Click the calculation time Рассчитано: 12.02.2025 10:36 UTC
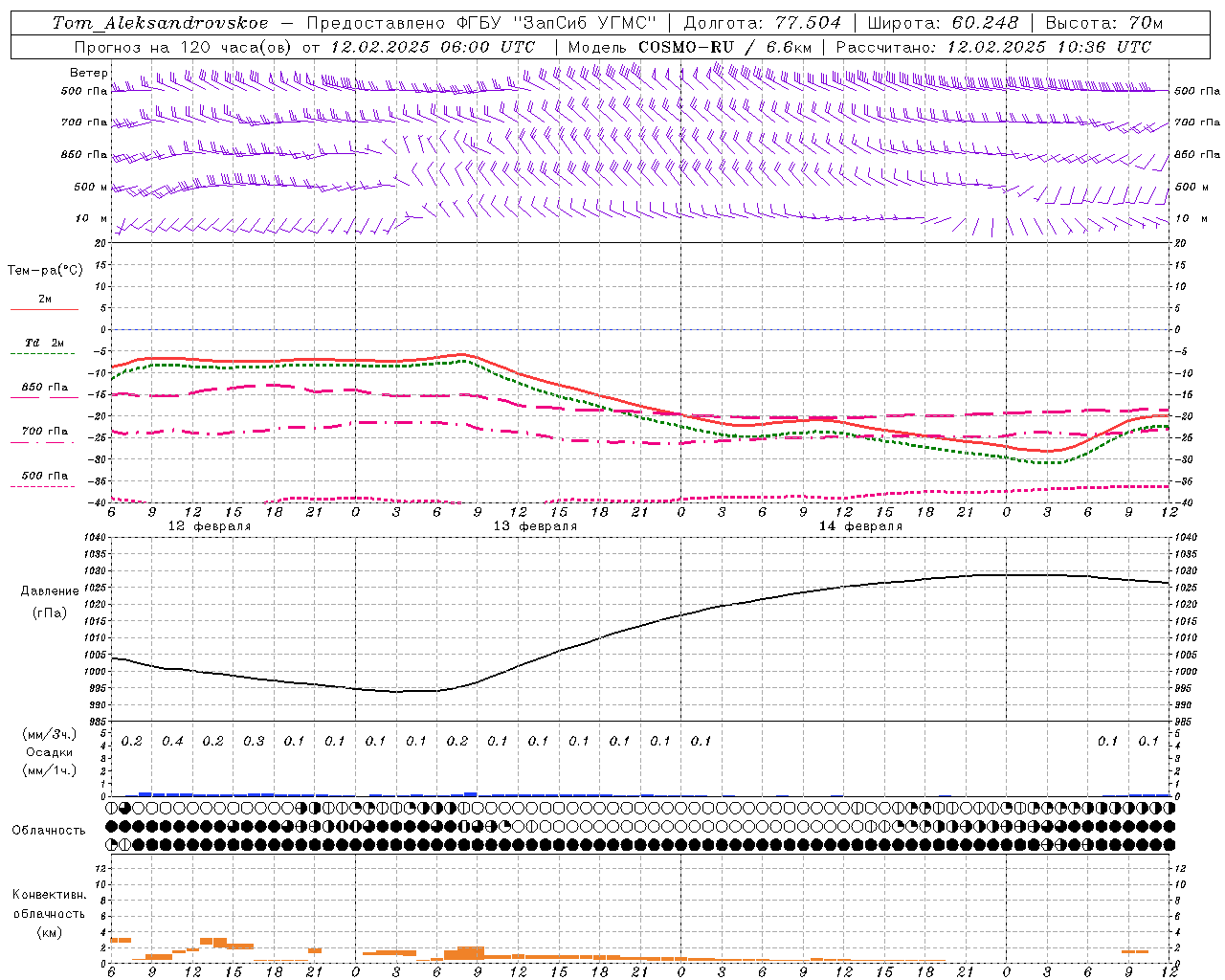1225x980 pixels. click(x=993, y=47)
